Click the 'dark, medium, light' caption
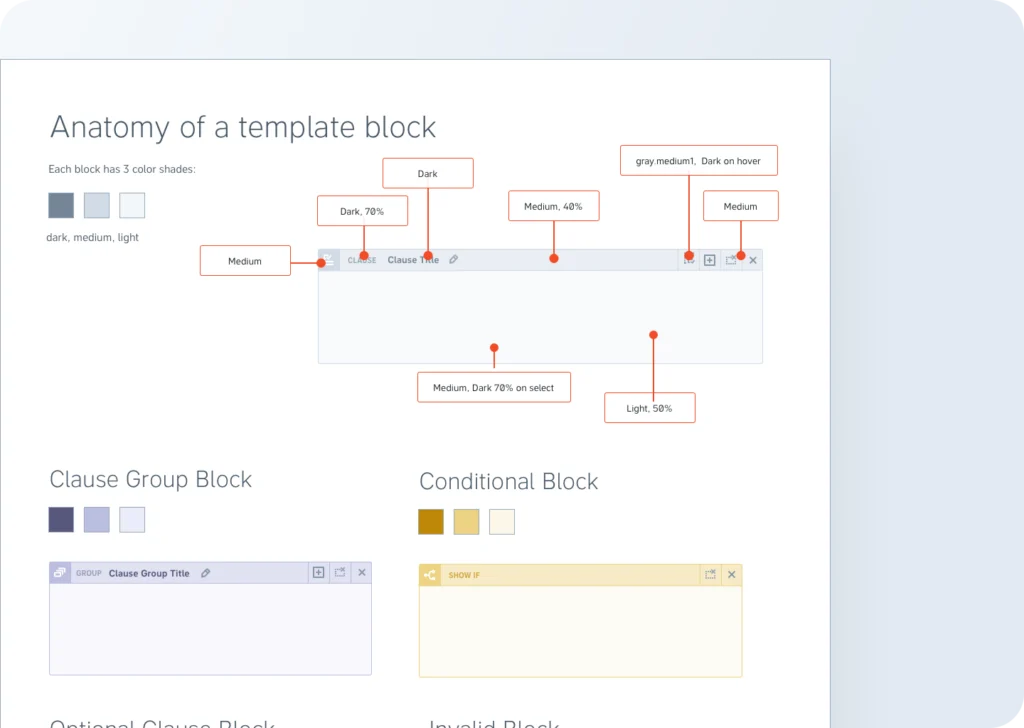The width and height of the screenshot is (1024, 728). tap(93, 238)
